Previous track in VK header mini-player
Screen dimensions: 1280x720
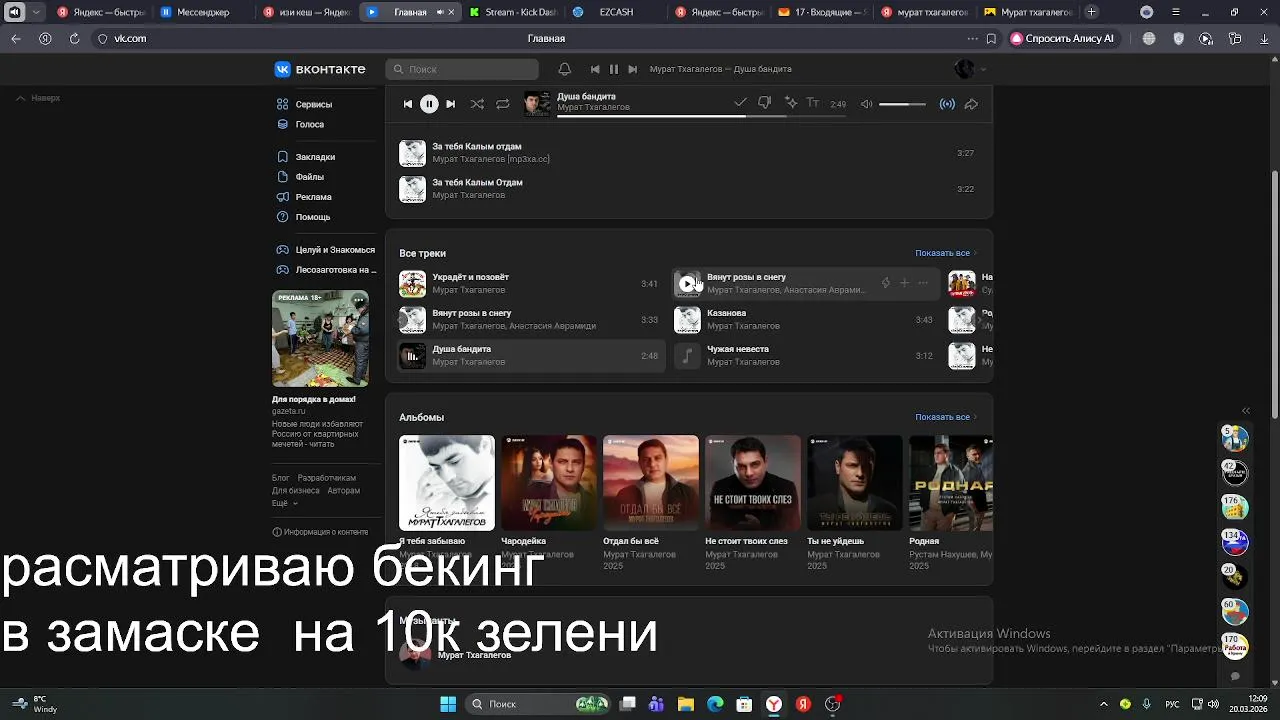point(595,69)
